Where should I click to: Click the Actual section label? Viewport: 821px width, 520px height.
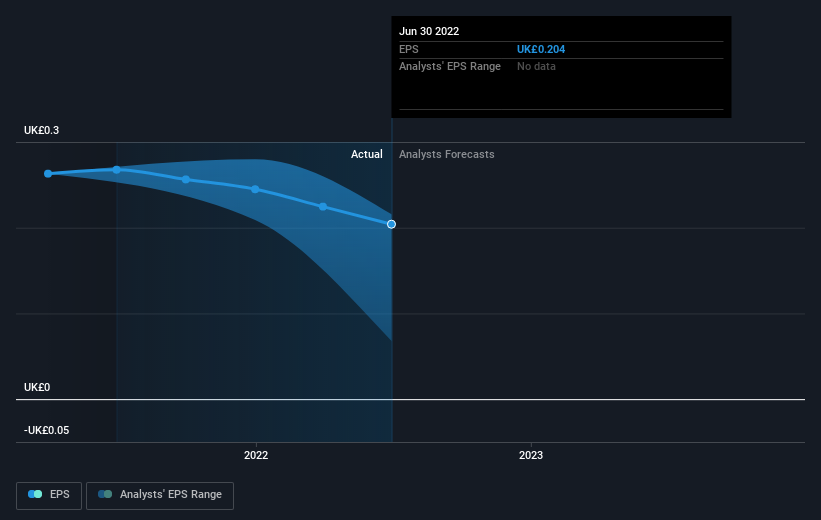(x=367, y=154)
